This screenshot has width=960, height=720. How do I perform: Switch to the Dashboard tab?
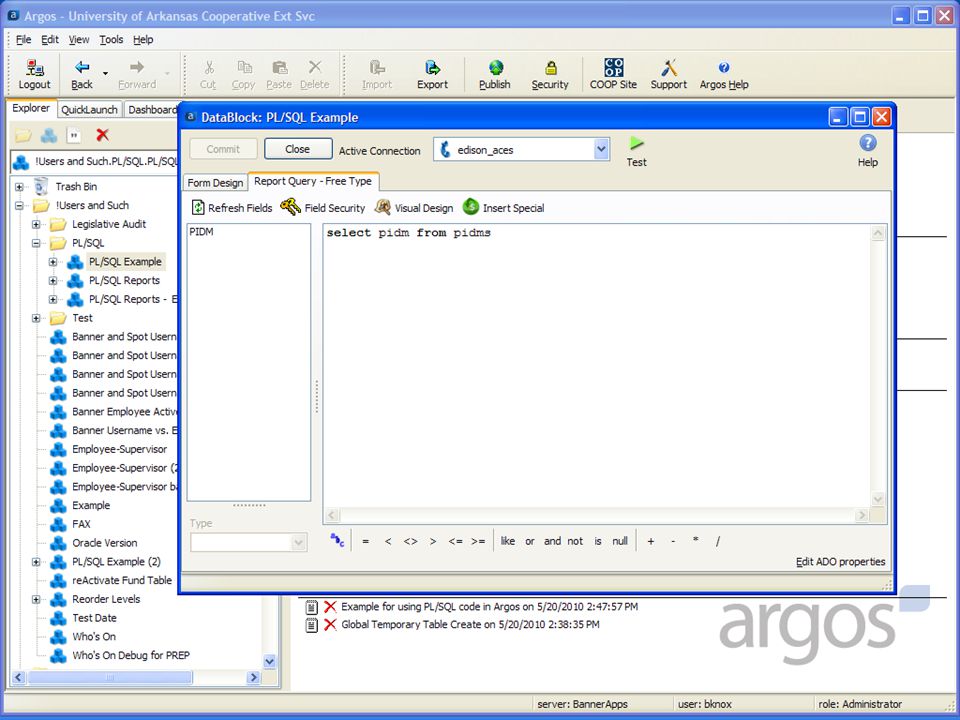(x=152, y=110)
